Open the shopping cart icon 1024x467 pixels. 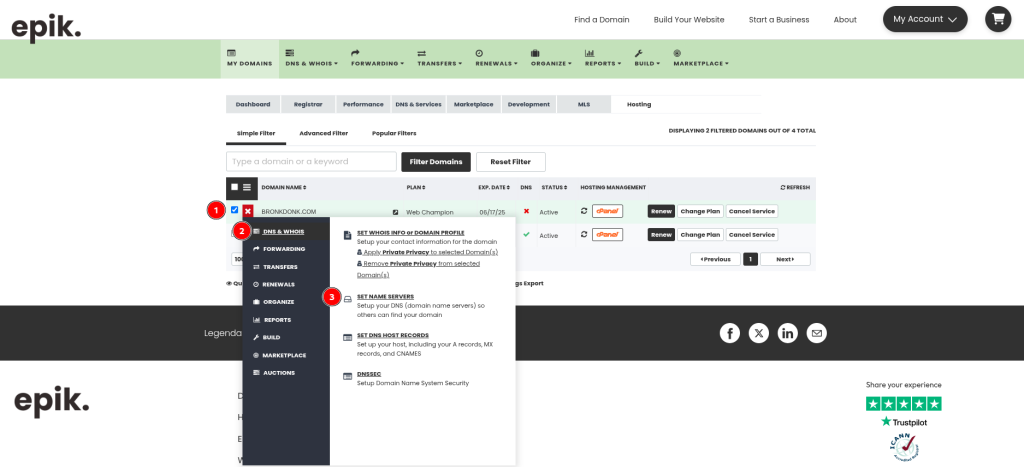[998, 19]
